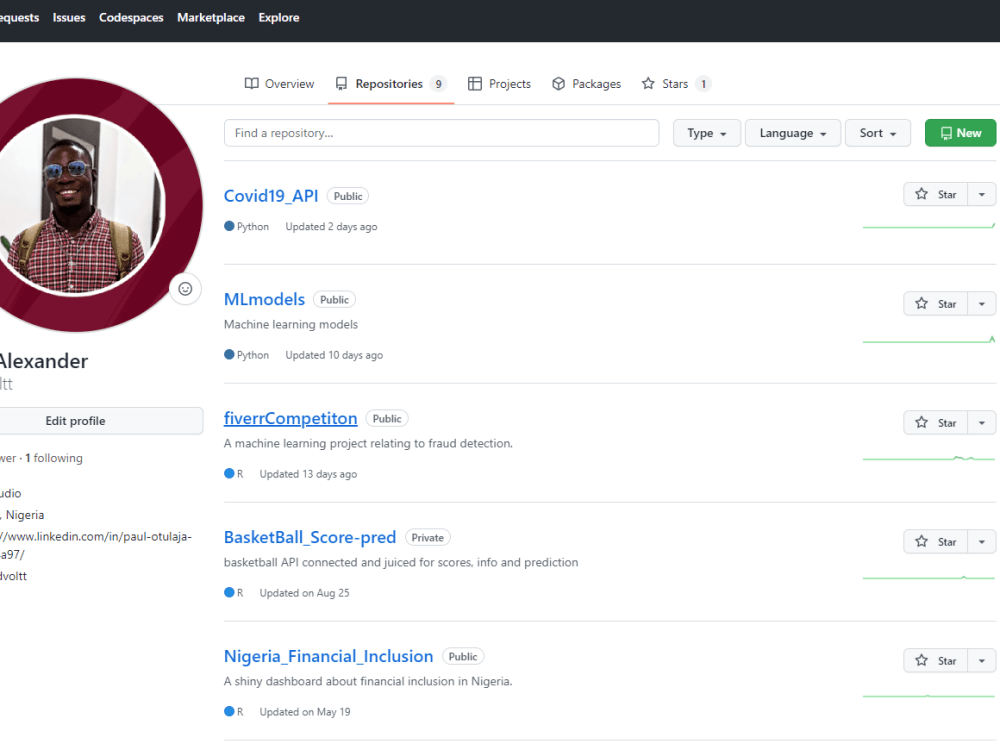This screenshot has height=750, width=1000.
Task: Focus the Find a repository search field
Action: tap(441, 133)
